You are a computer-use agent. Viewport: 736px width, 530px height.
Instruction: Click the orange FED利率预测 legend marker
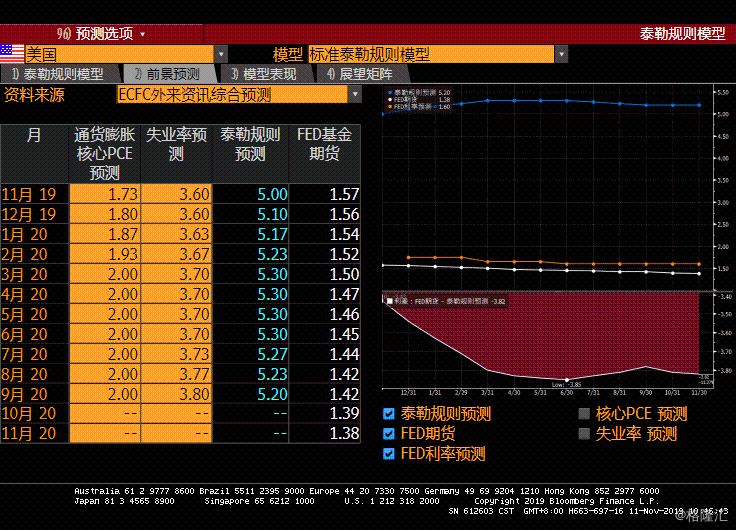[389, 106]
